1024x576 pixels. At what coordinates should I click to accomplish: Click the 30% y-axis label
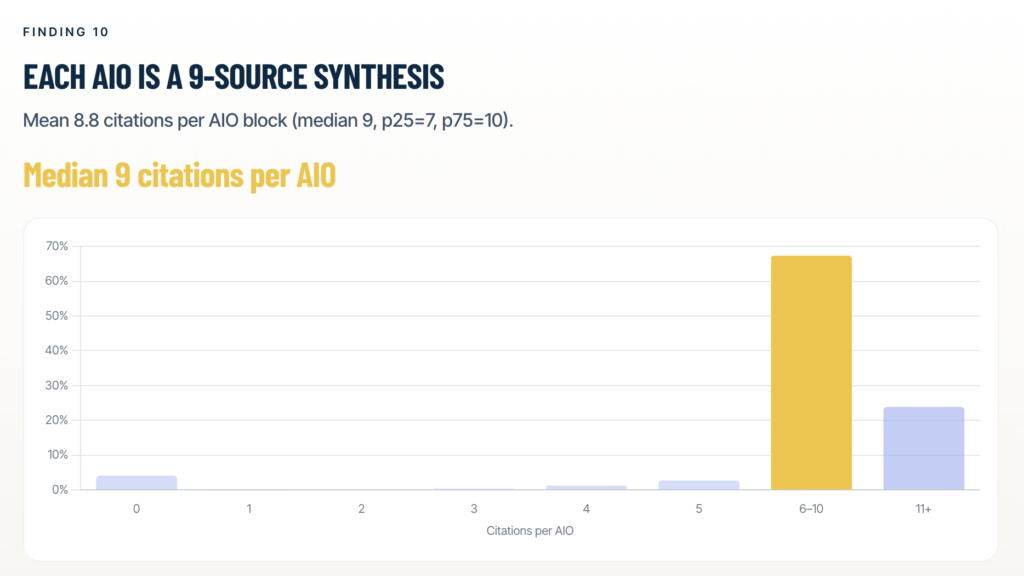click(57, 385)
